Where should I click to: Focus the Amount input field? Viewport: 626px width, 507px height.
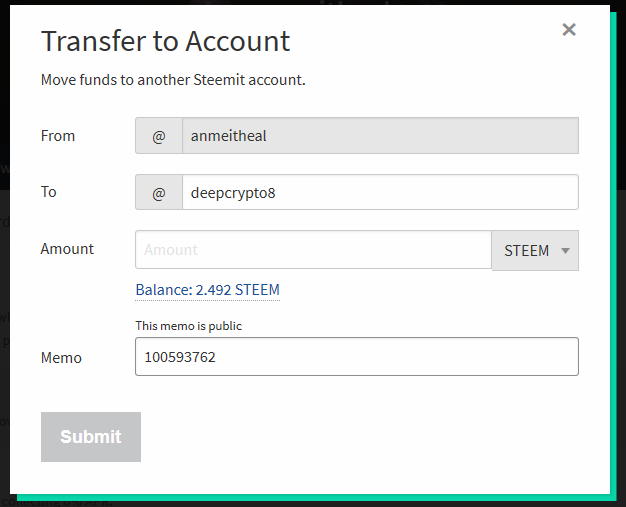[x=313, y=250]
